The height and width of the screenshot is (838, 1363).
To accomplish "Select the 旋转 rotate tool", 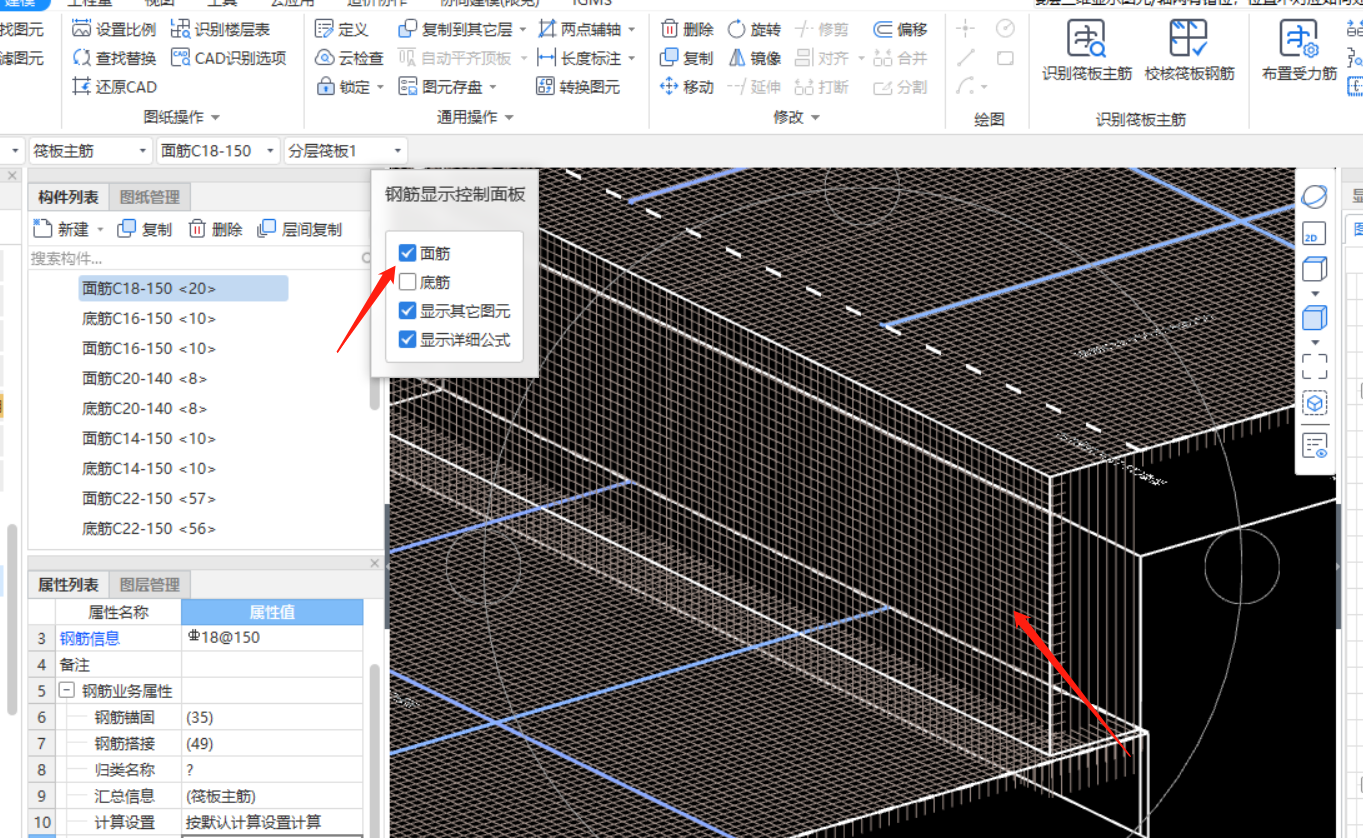I will point(754,30).
